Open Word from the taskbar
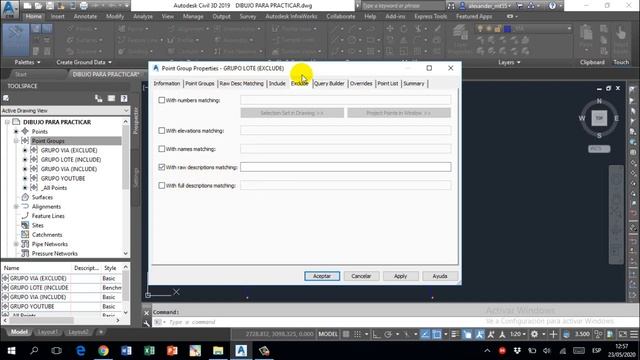The width and height of the screenshot is (640, 360). (x=126, y=351)
